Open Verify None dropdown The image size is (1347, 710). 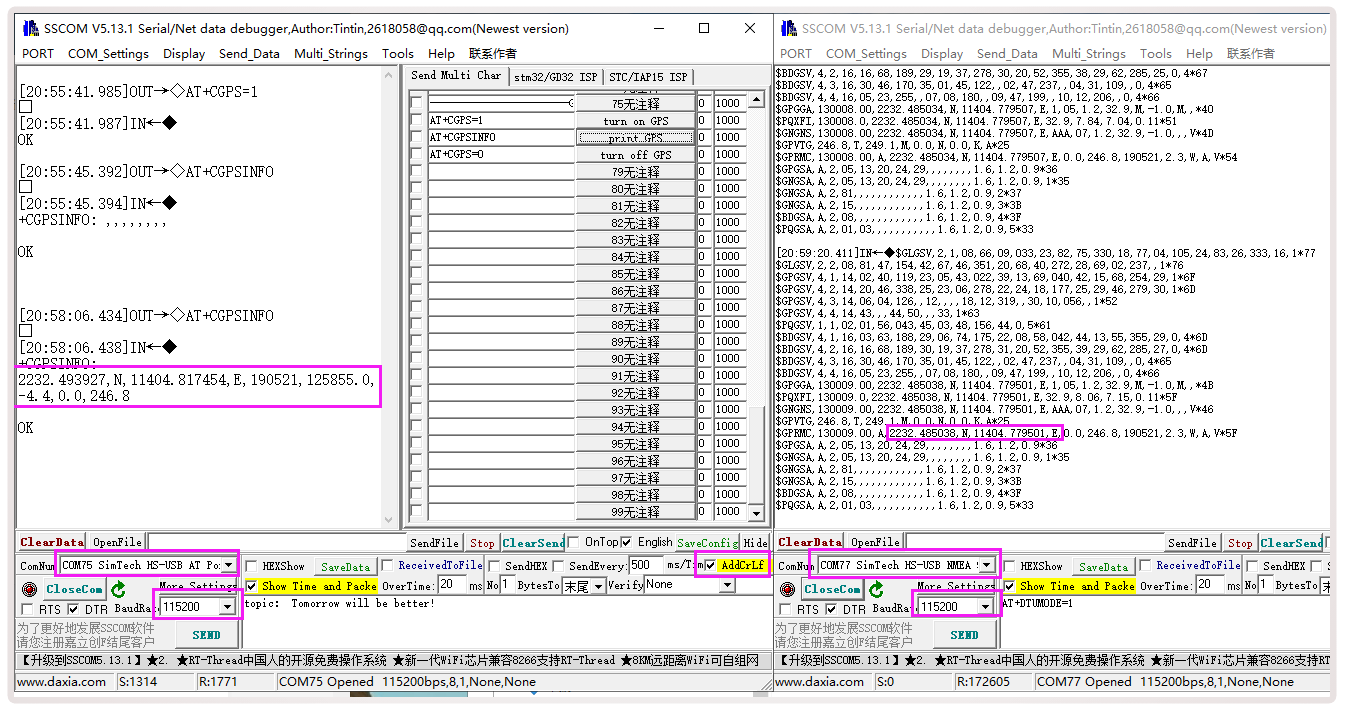point(727,585)
